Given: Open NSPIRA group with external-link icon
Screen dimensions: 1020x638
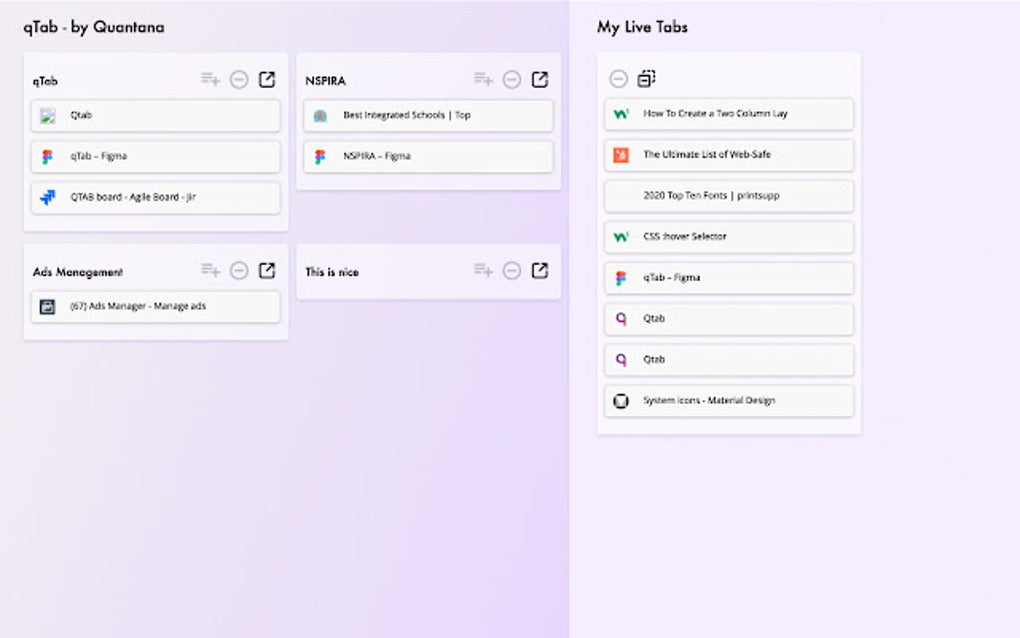Looking at the screenshot, I should pos(540,79).
